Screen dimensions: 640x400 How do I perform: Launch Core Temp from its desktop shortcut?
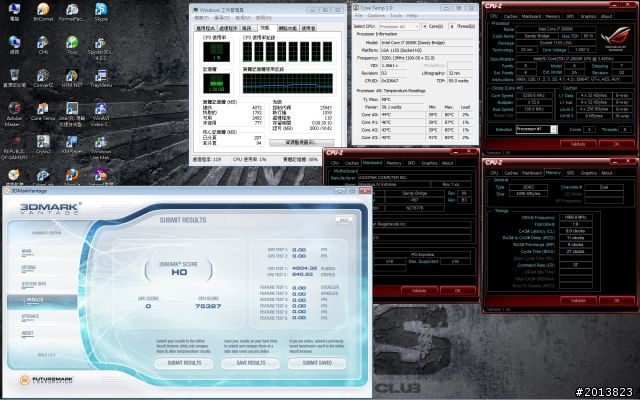point(43,111)
